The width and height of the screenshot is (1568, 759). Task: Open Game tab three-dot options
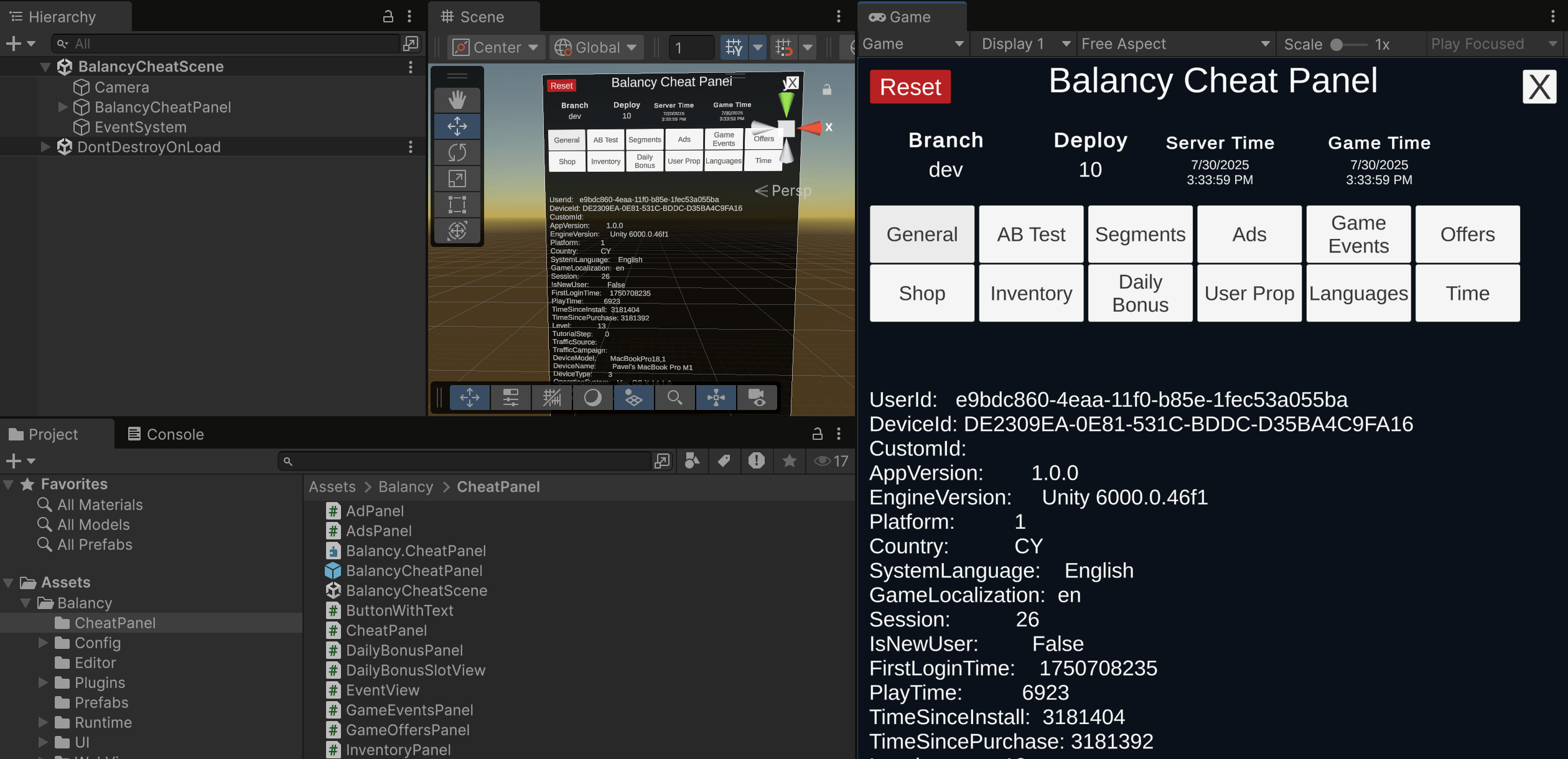click(x=1552, y=16)
